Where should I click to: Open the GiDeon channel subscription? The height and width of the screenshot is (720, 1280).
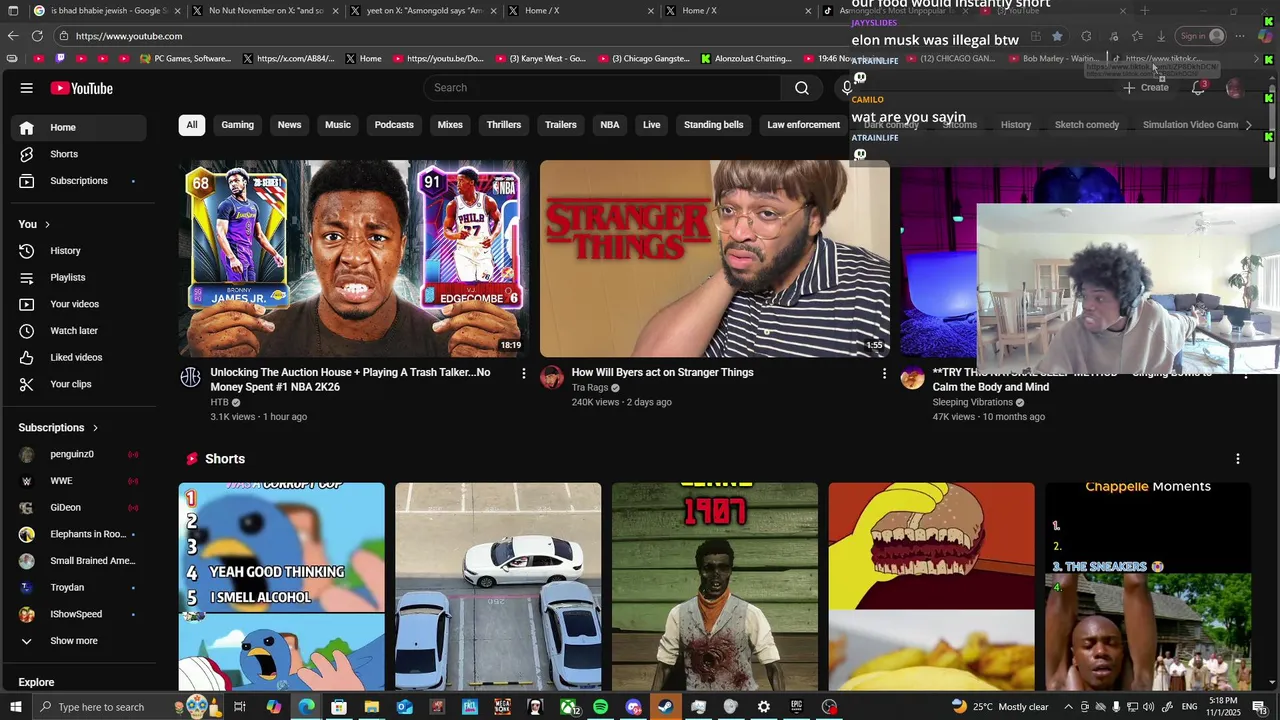pos(79,507)
